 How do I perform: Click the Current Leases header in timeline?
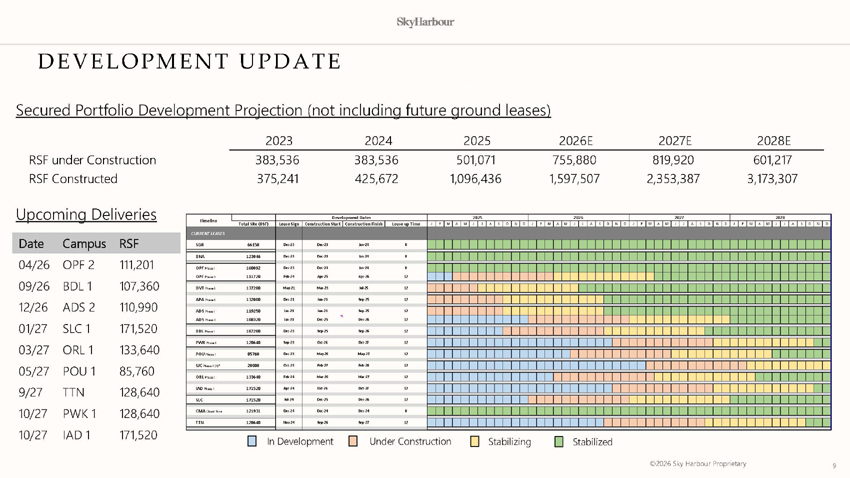pyautogui.click(x=209, y=232)
